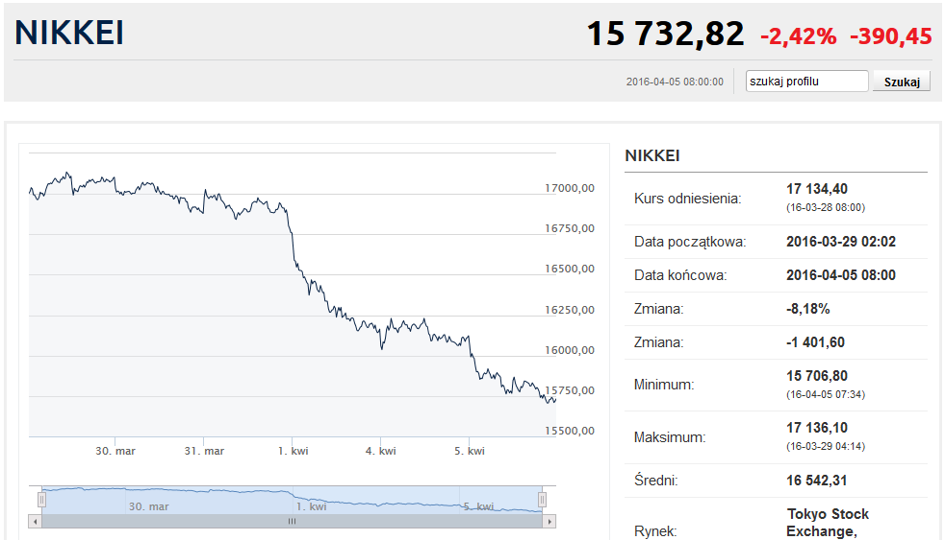
Task: Click the '5. kwi' label on the main chart axis
Action: (469, 451)
